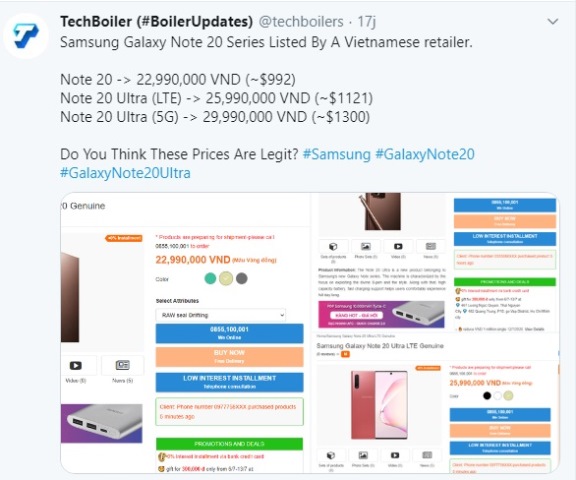
Task: Open the @techboilers handle link
Action: tap(301, 22)
